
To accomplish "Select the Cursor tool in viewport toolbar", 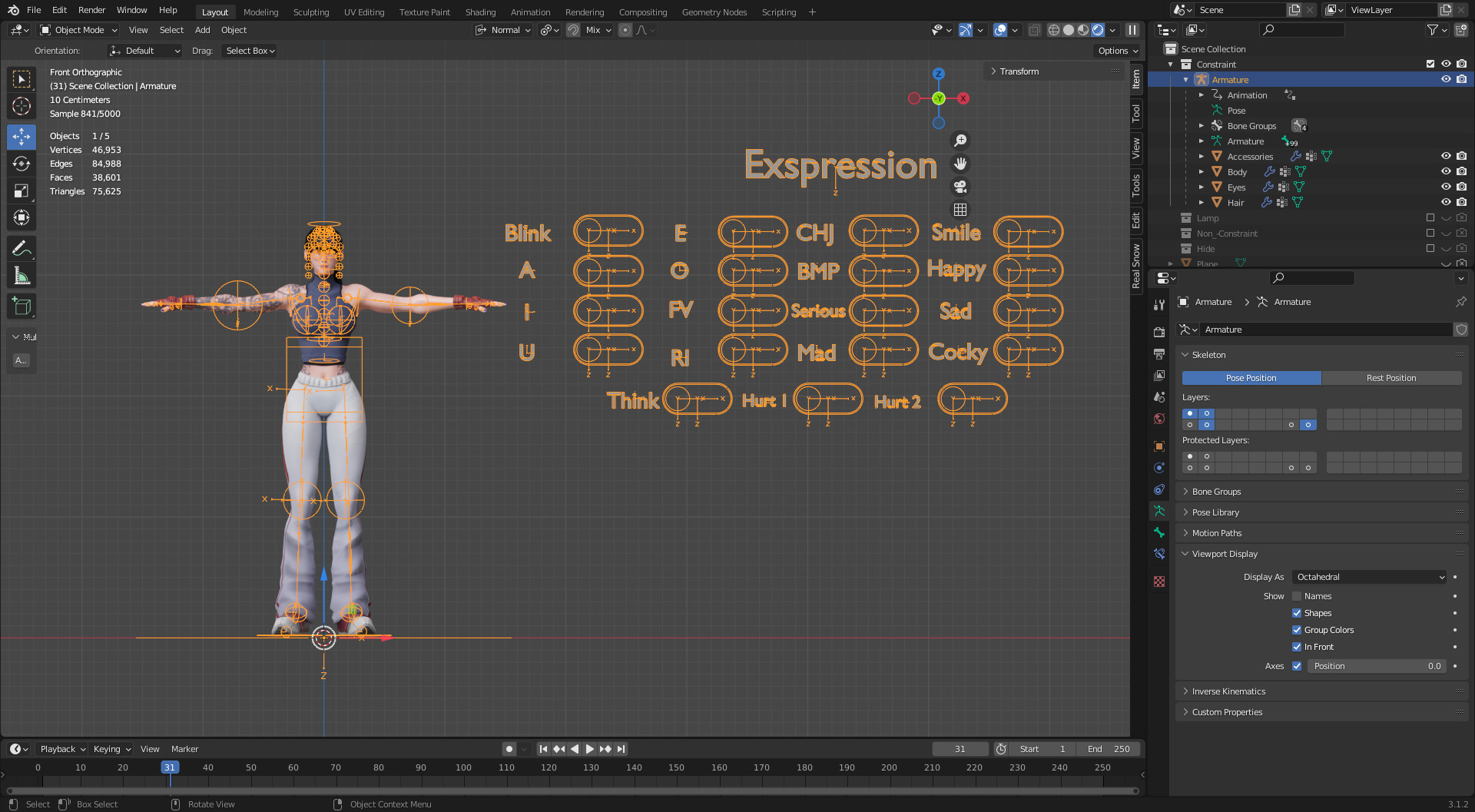I will [22, 106].
